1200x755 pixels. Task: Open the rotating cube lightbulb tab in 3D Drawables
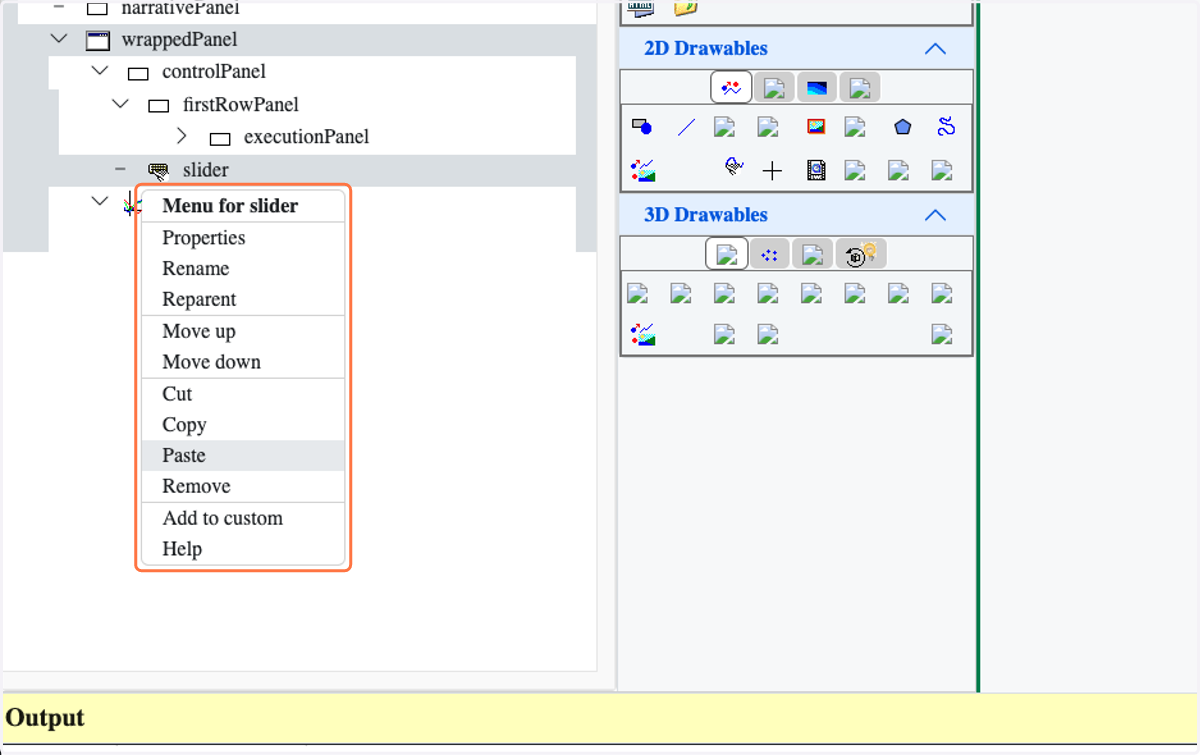pyautogui.click(x=861, y=255)
